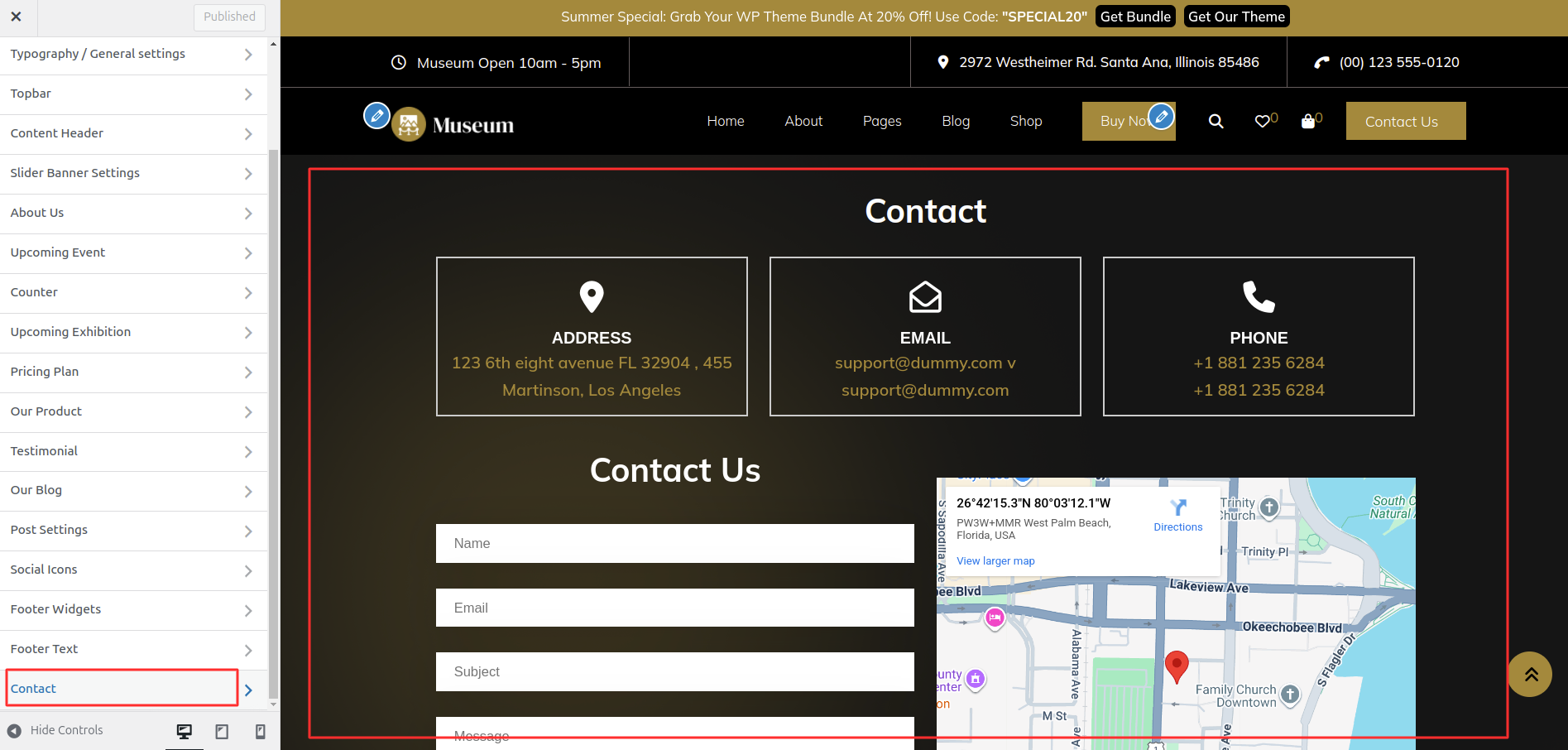
Task: Open the shopping cart icon
Action: tap(1308, 121)
